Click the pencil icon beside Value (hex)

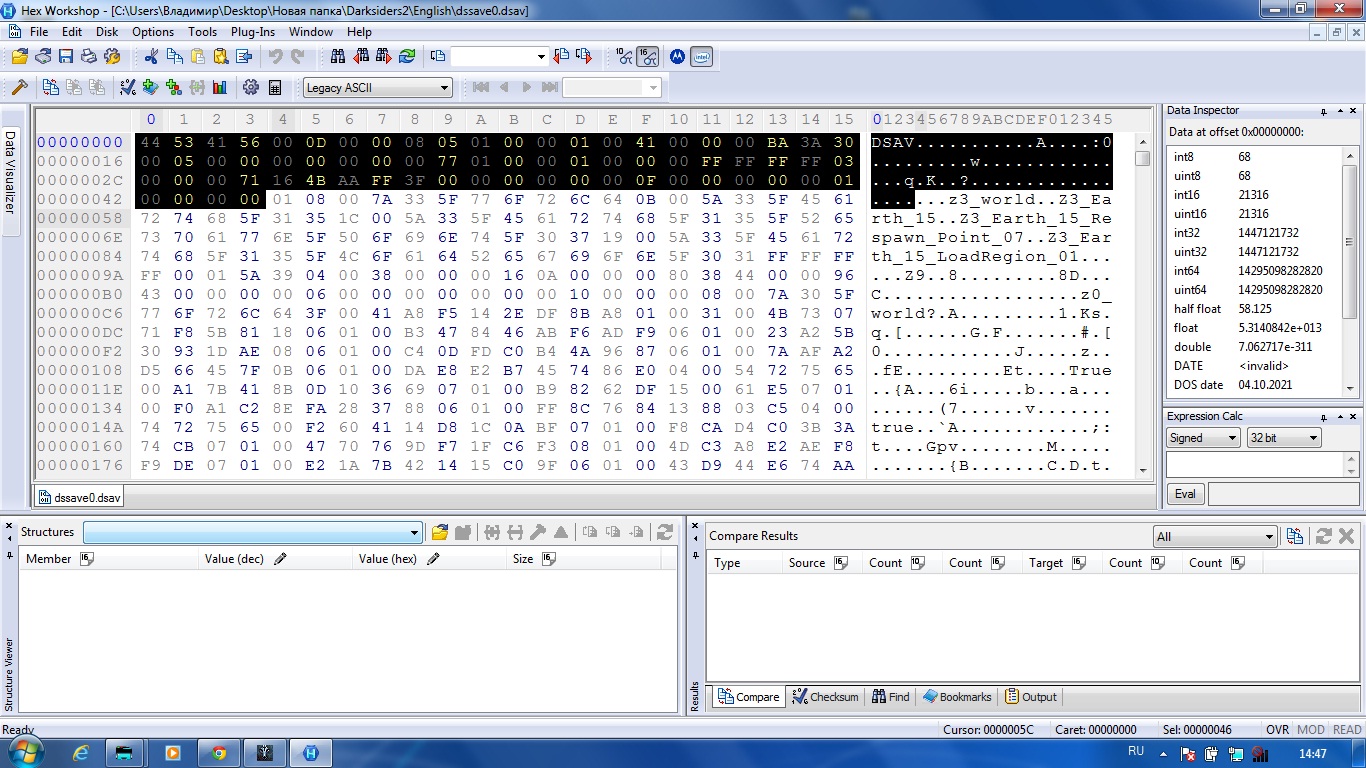434,559
